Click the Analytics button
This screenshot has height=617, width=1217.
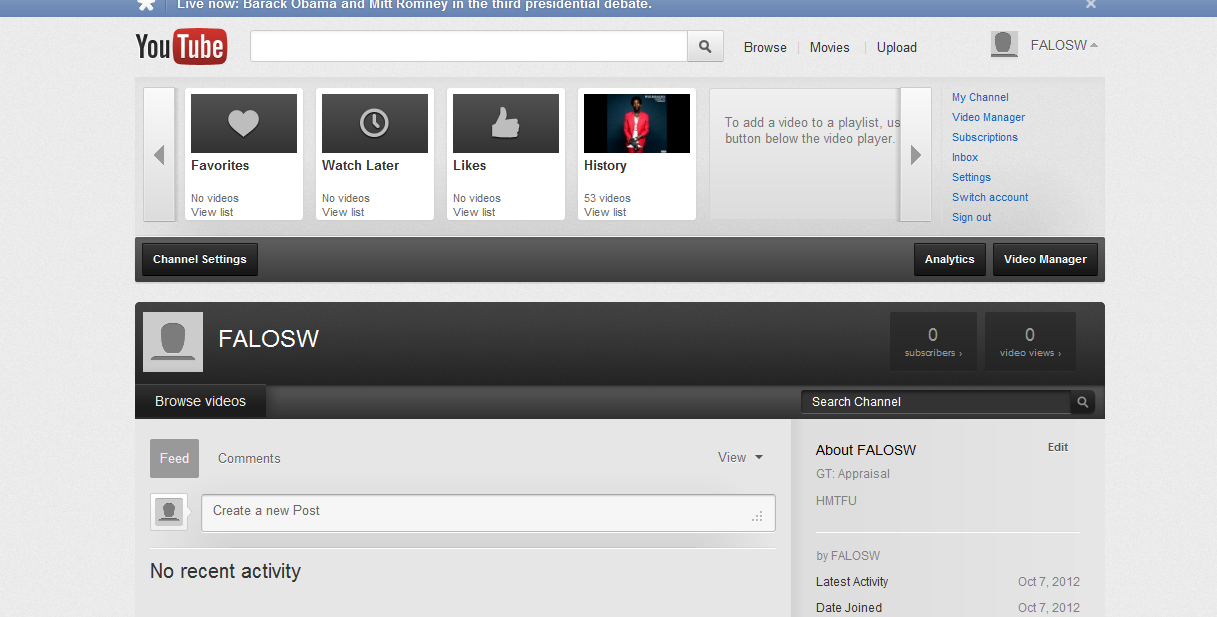950,259
